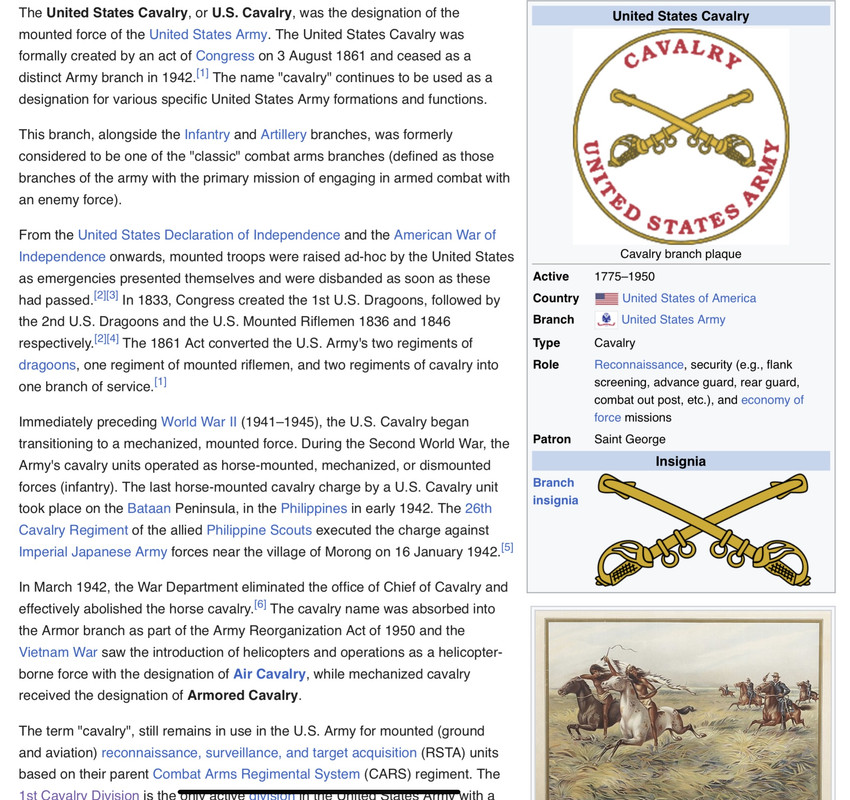Select the 'Saint George' patron text
850x800 pixels.
click(630, 439)
